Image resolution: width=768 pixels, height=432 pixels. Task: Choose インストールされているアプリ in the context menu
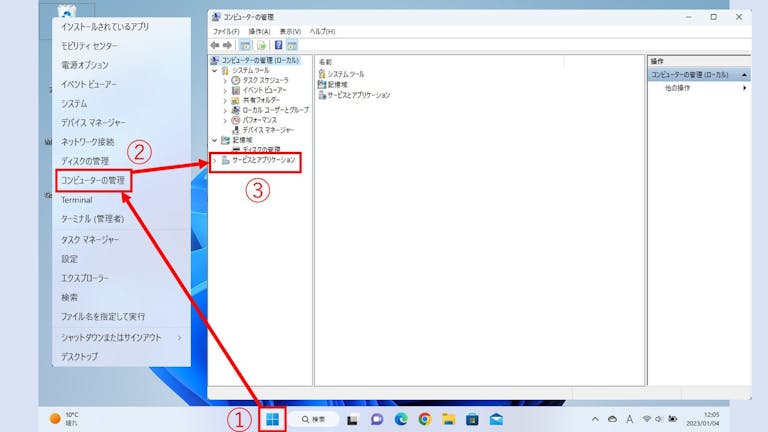pos(105,26)
